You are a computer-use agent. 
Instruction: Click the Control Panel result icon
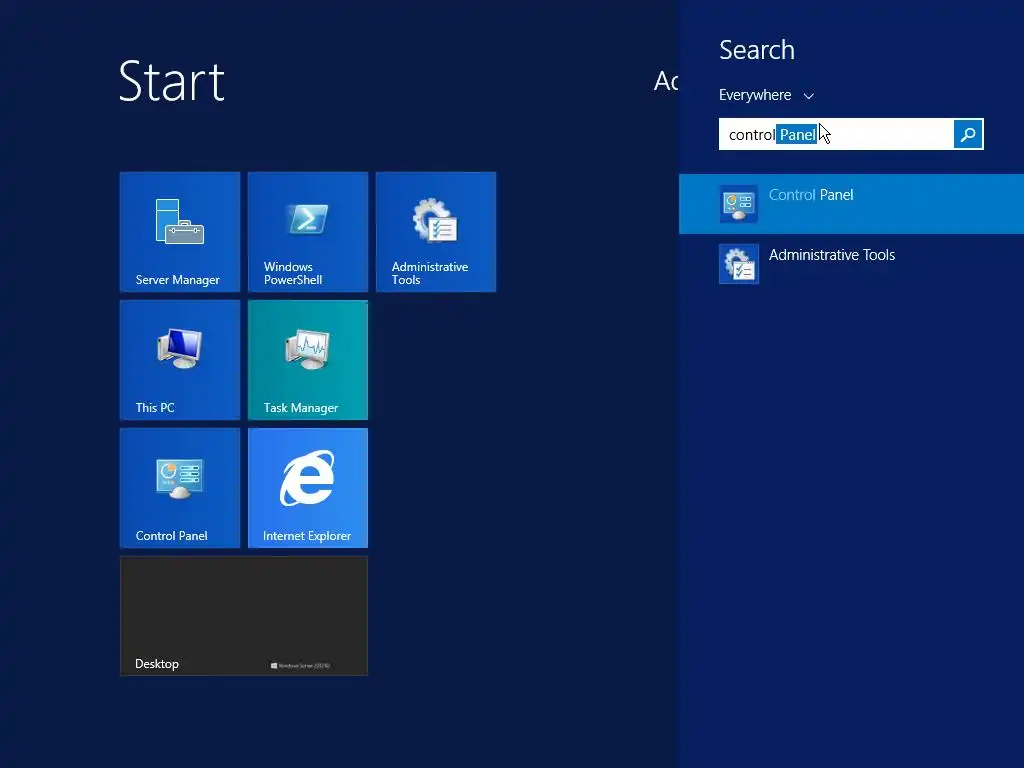(x=739, y=204)
